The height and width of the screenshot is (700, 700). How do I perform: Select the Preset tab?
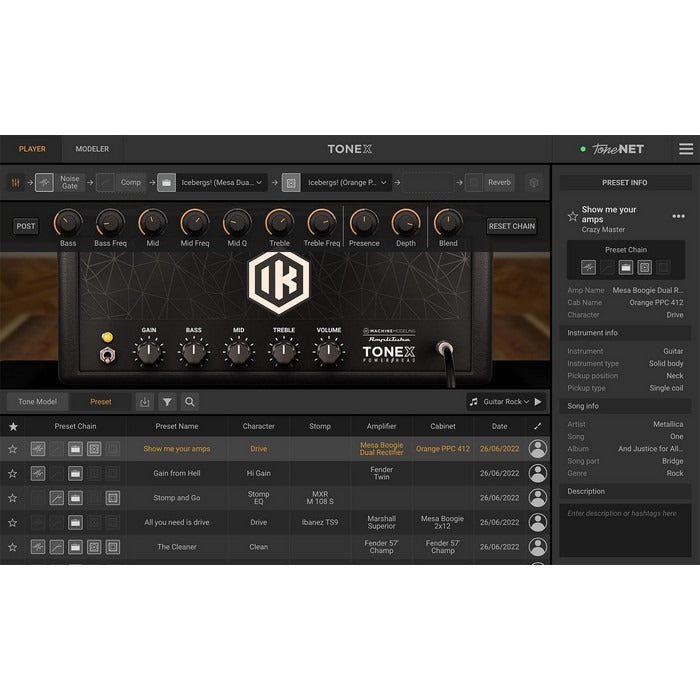coord(101,402)
